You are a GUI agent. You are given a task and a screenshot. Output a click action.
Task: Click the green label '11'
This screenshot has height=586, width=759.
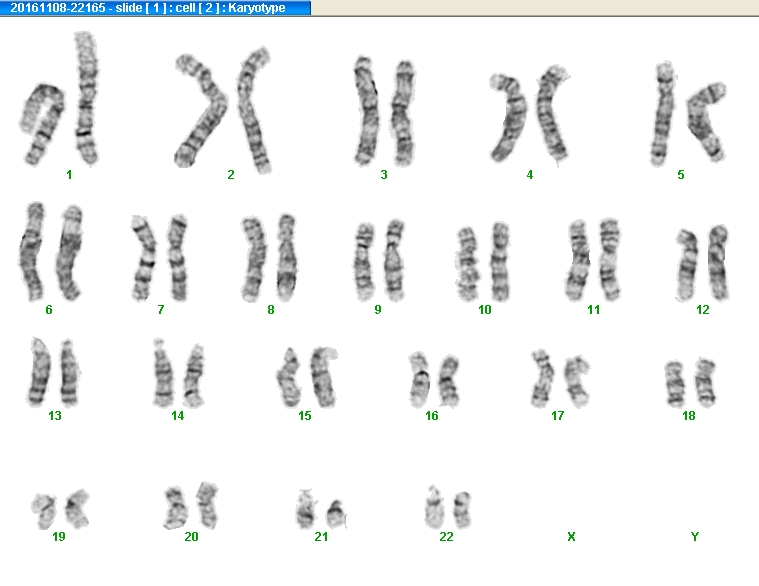[593, 310]
